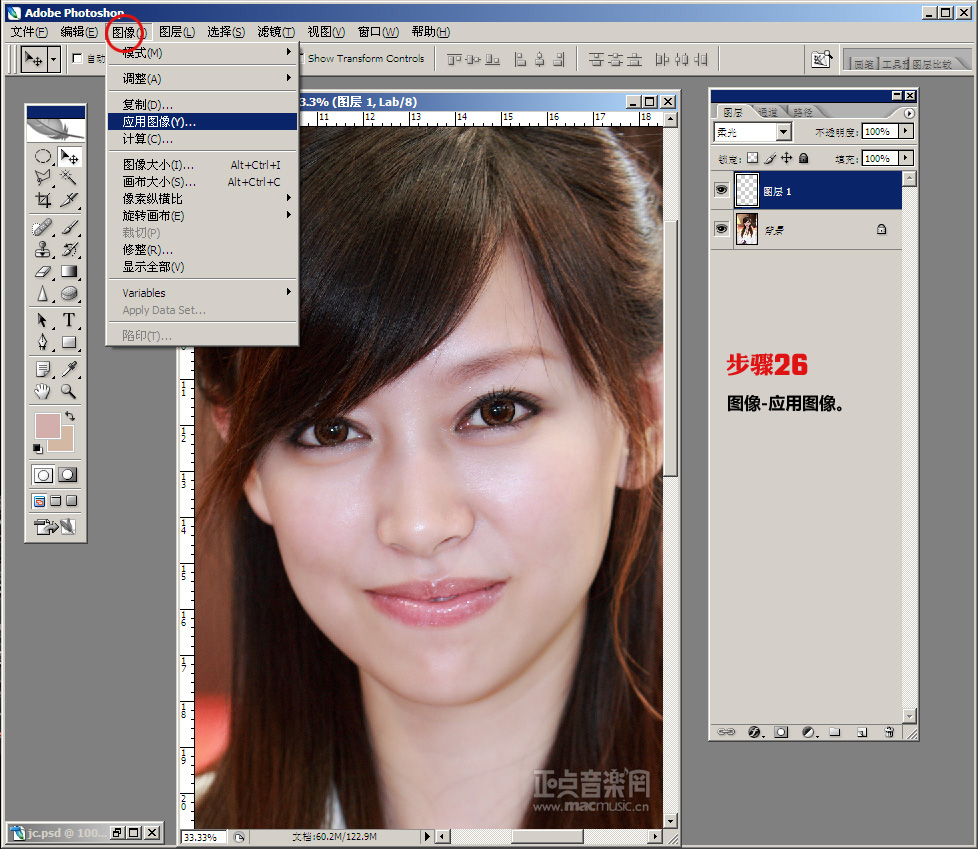This screenshot has width=978, height=849.
Task: Click the foreground color swatch
Action: (47, 426)
